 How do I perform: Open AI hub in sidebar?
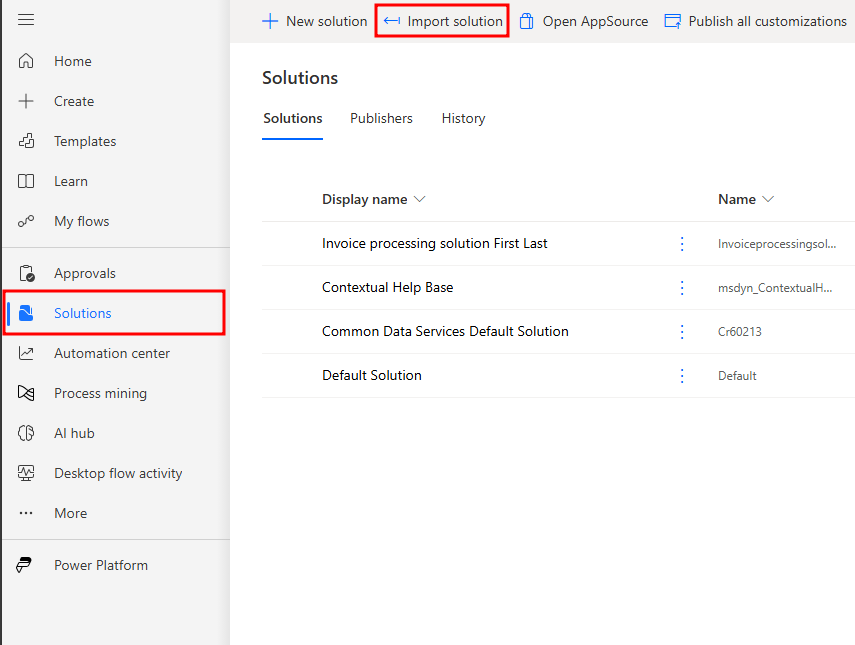point(74,433)
